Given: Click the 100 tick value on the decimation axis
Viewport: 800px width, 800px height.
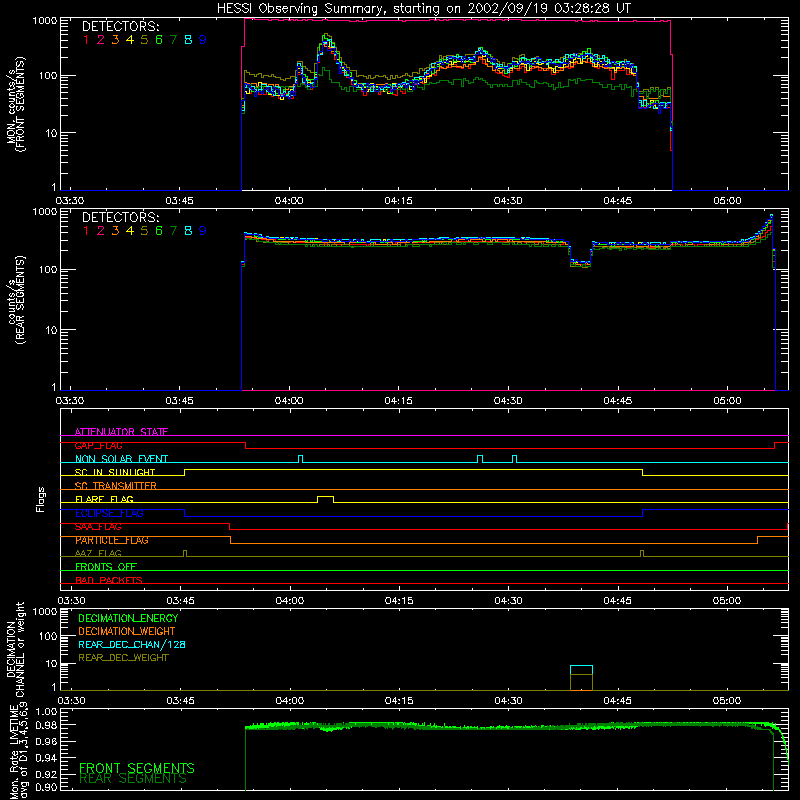Looking at the screenshot, I should coord(49,636).
